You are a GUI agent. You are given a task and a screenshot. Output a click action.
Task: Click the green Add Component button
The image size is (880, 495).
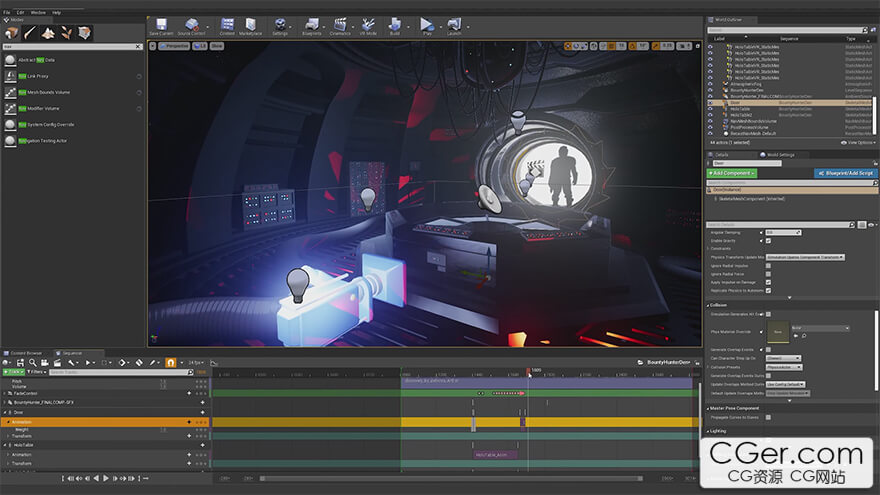point(732,173)
